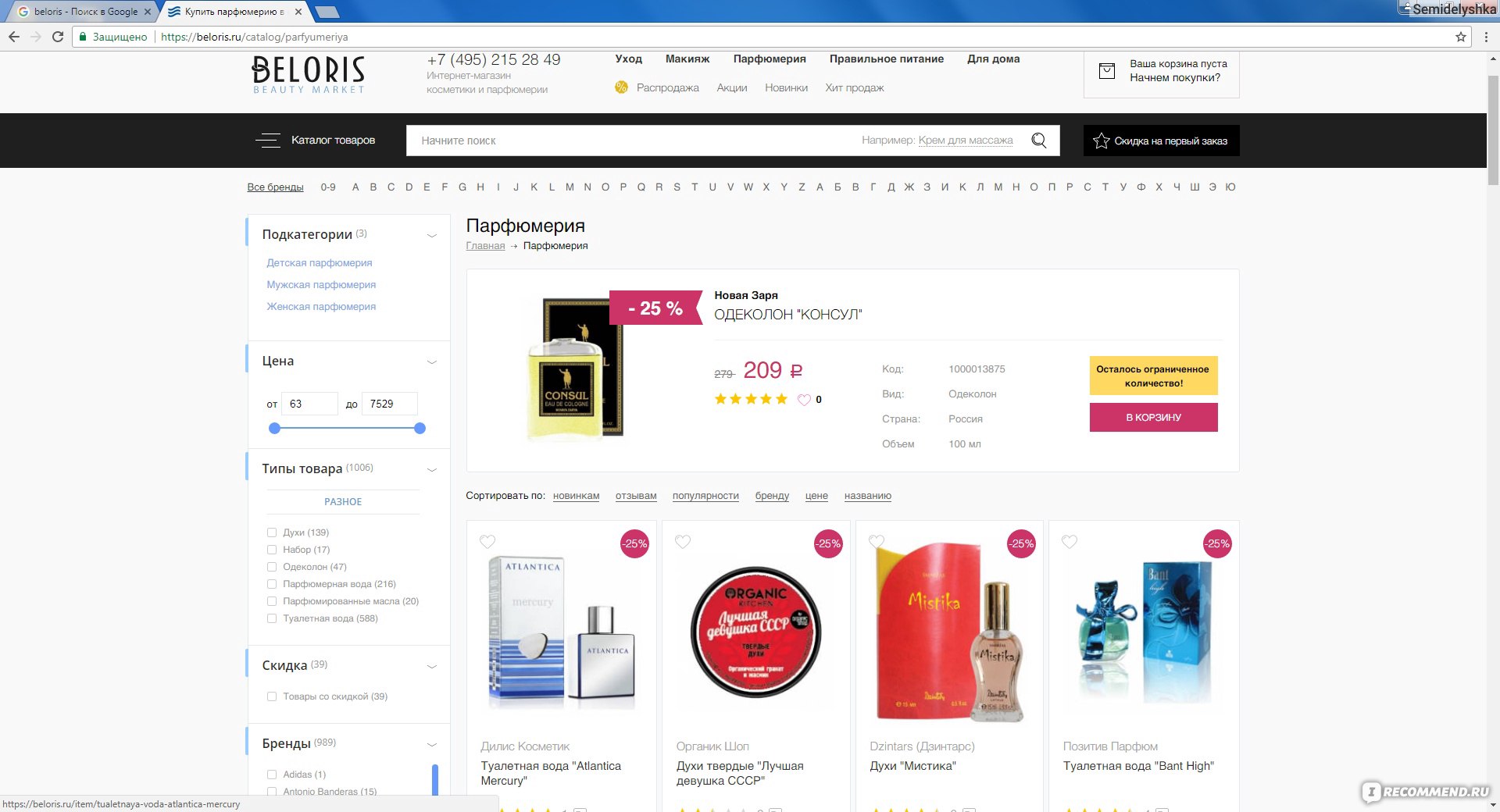
Task: Click the hamburger catalog icon
Action: [x=268, y=141]
